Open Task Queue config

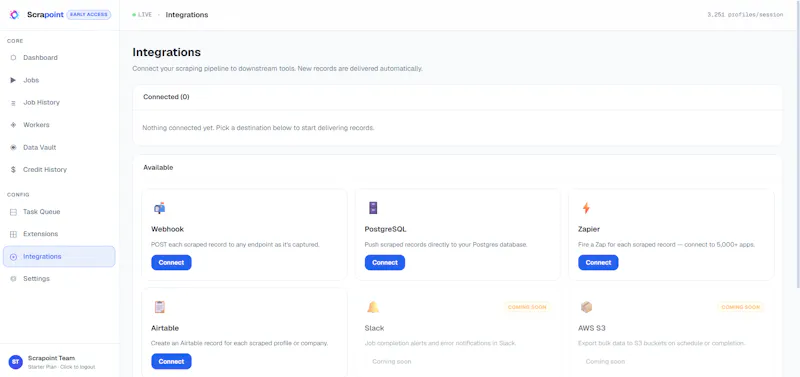tap(59, 212)
